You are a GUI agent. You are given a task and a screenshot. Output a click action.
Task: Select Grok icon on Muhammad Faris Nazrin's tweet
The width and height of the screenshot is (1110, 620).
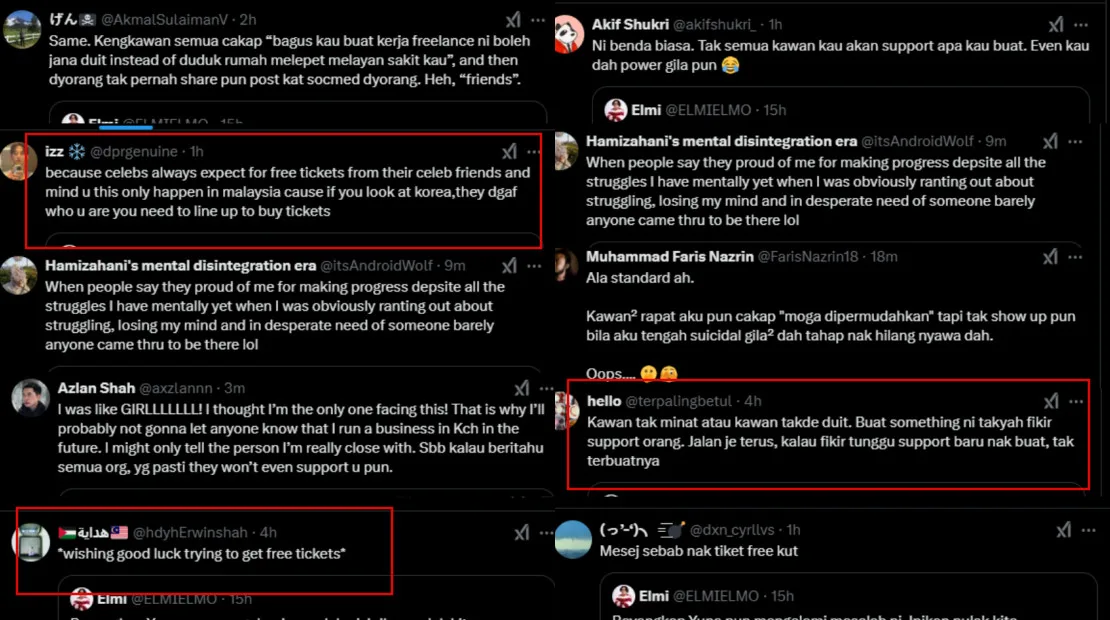(1050, 257)
